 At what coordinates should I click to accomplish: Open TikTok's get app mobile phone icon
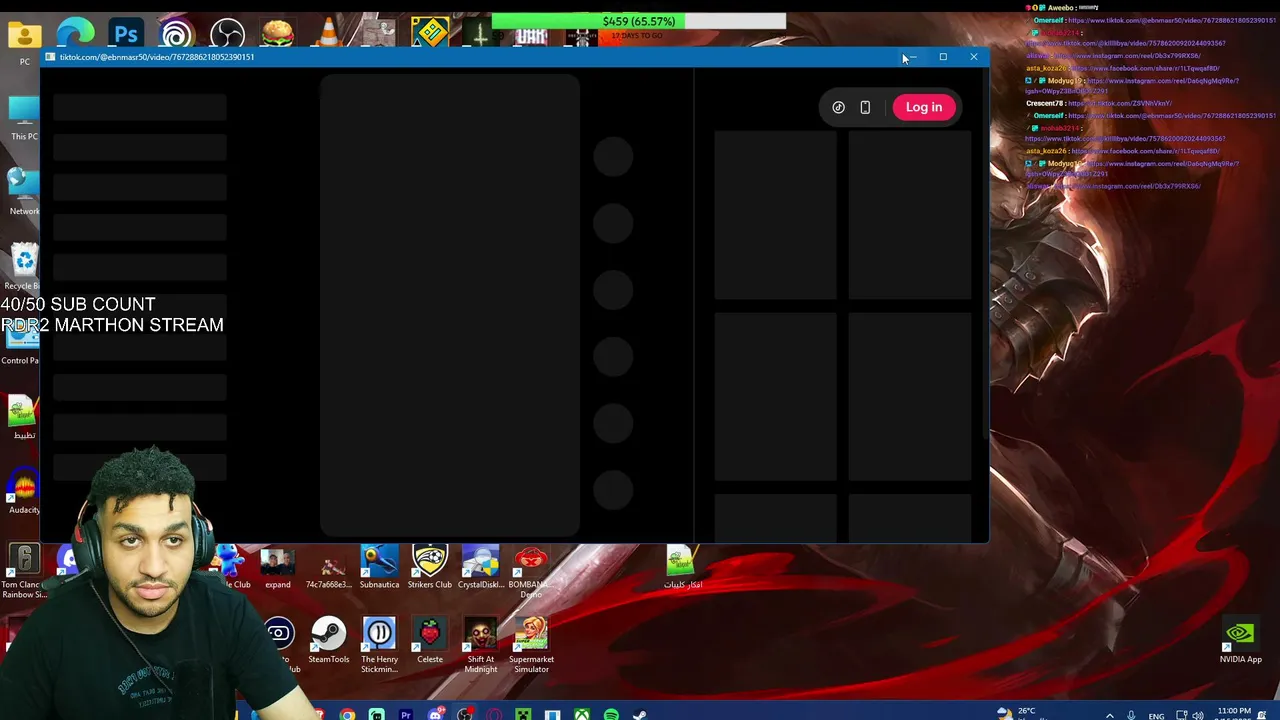pyautogui.click(x=865, y=107)
